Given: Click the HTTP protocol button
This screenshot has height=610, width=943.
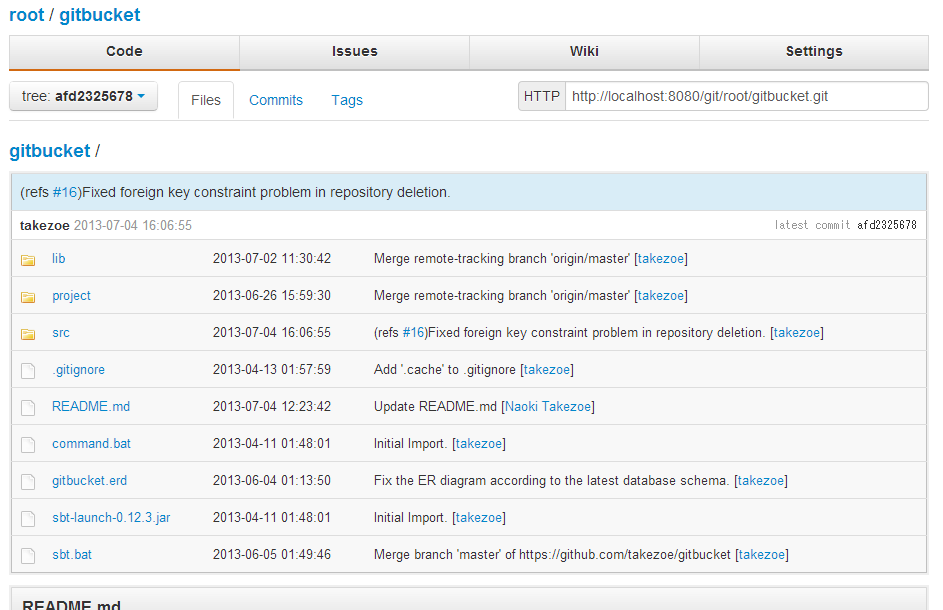Looking at the screenshot, I should coord(540,95).
